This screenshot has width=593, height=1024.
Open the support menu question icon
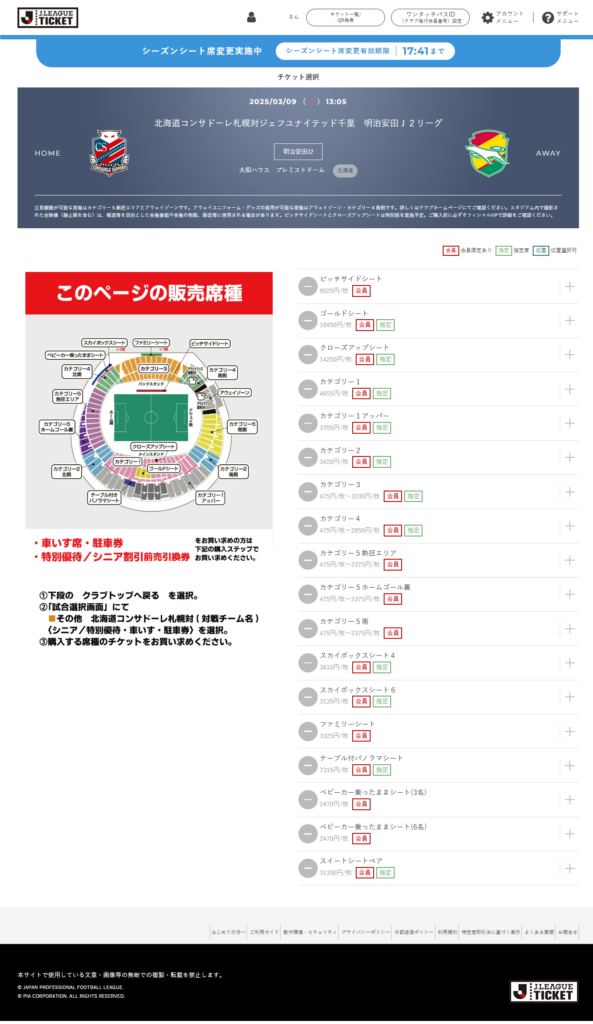(x=547, y=18)
